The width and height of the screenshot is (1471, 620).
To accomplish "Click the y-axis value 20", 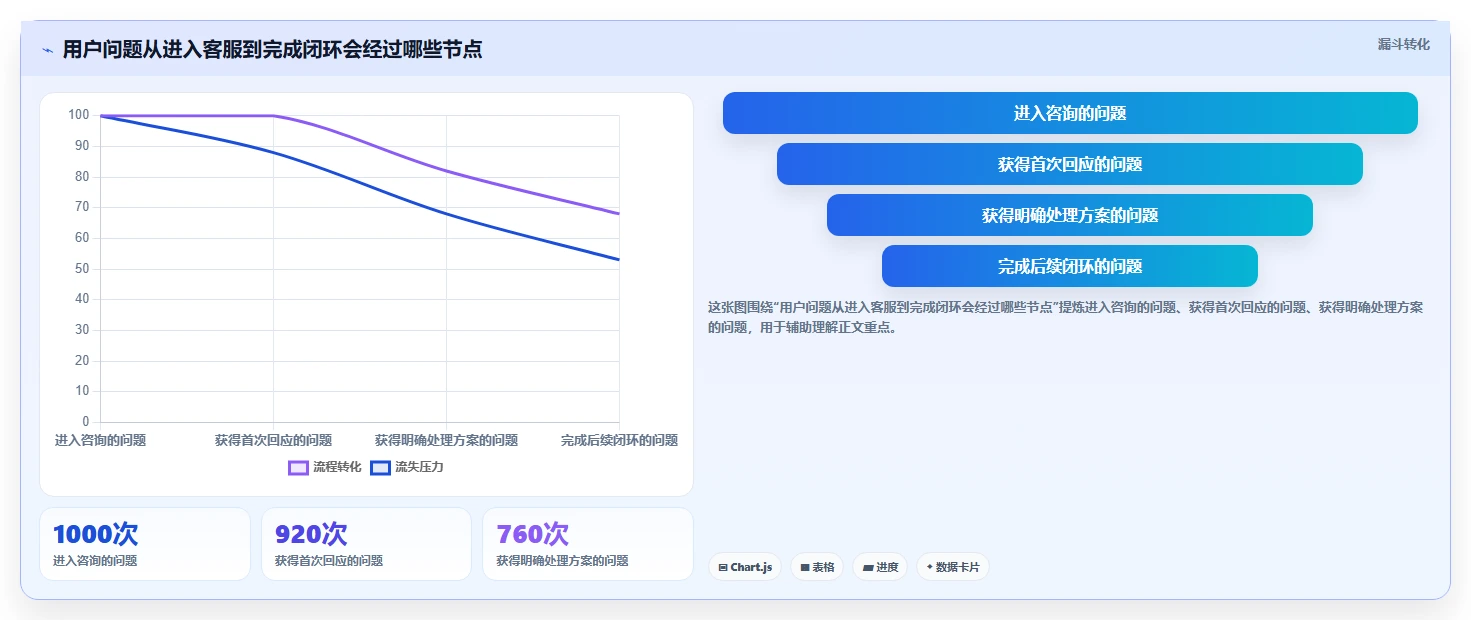I will point(82,361).
